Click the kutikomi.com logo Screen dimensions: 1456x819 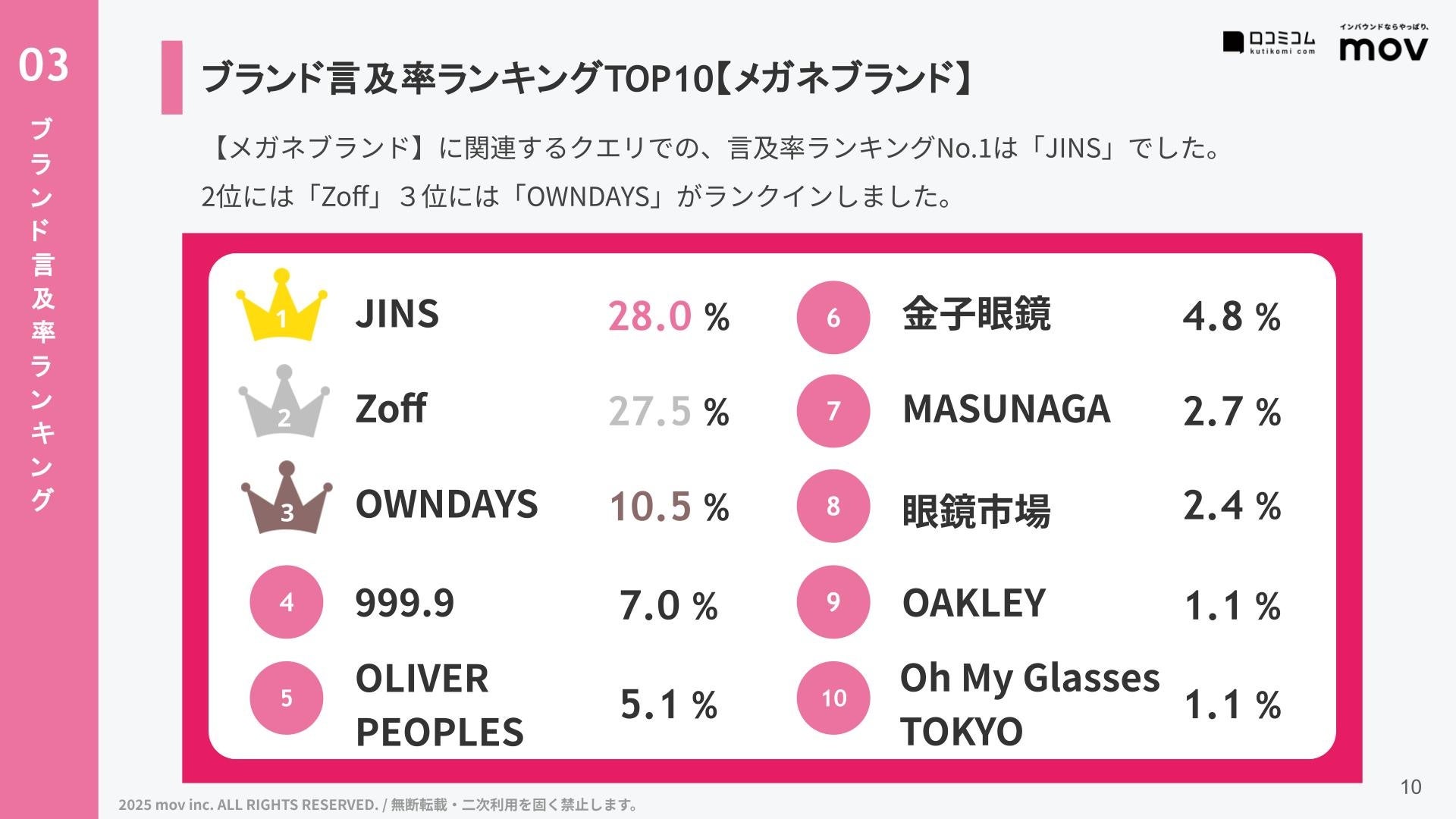[x=1269, y=42]
